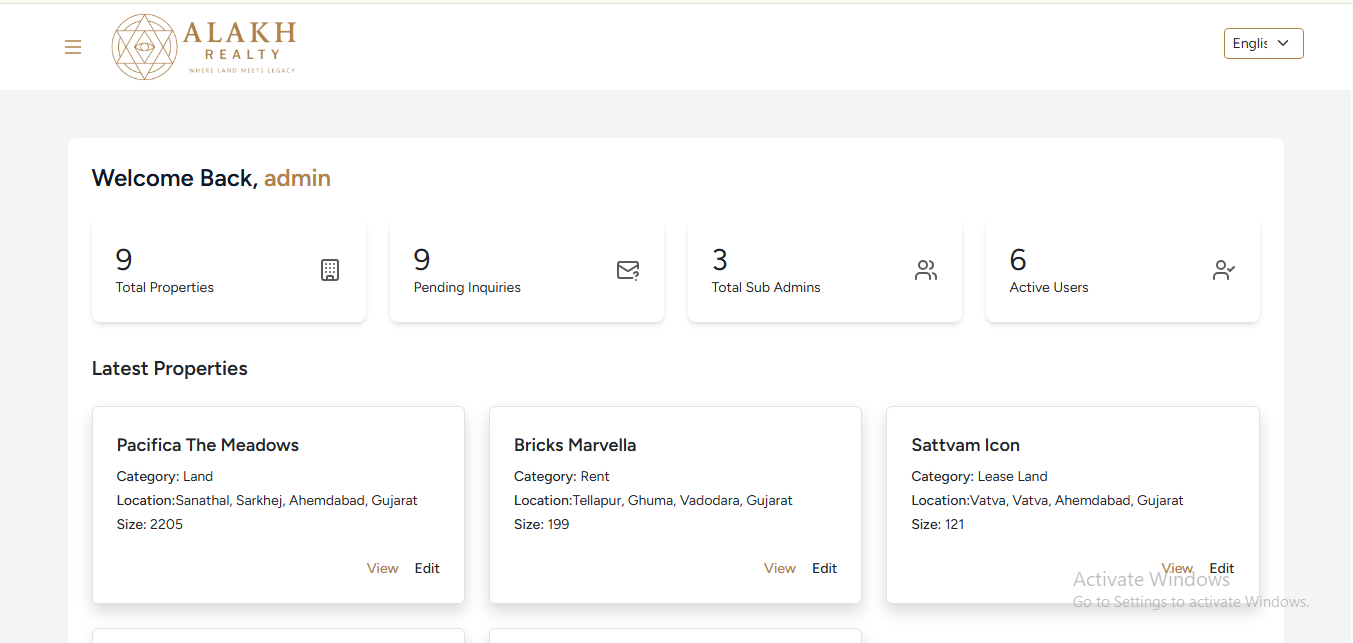
Task: View the Bricks Marvella property
Action: tap(779, 568)
